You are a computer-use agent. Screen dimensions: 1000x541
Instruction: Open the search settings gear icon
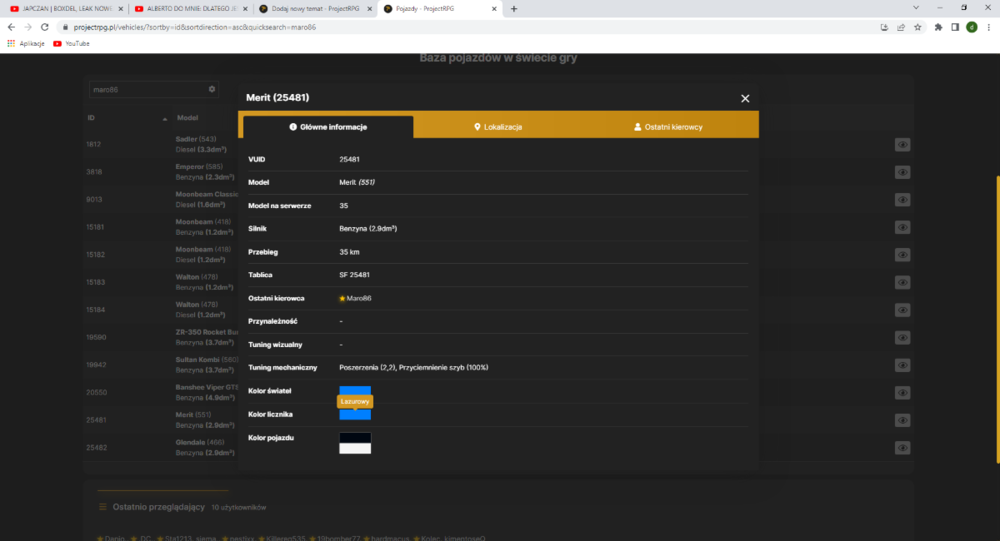212,89
